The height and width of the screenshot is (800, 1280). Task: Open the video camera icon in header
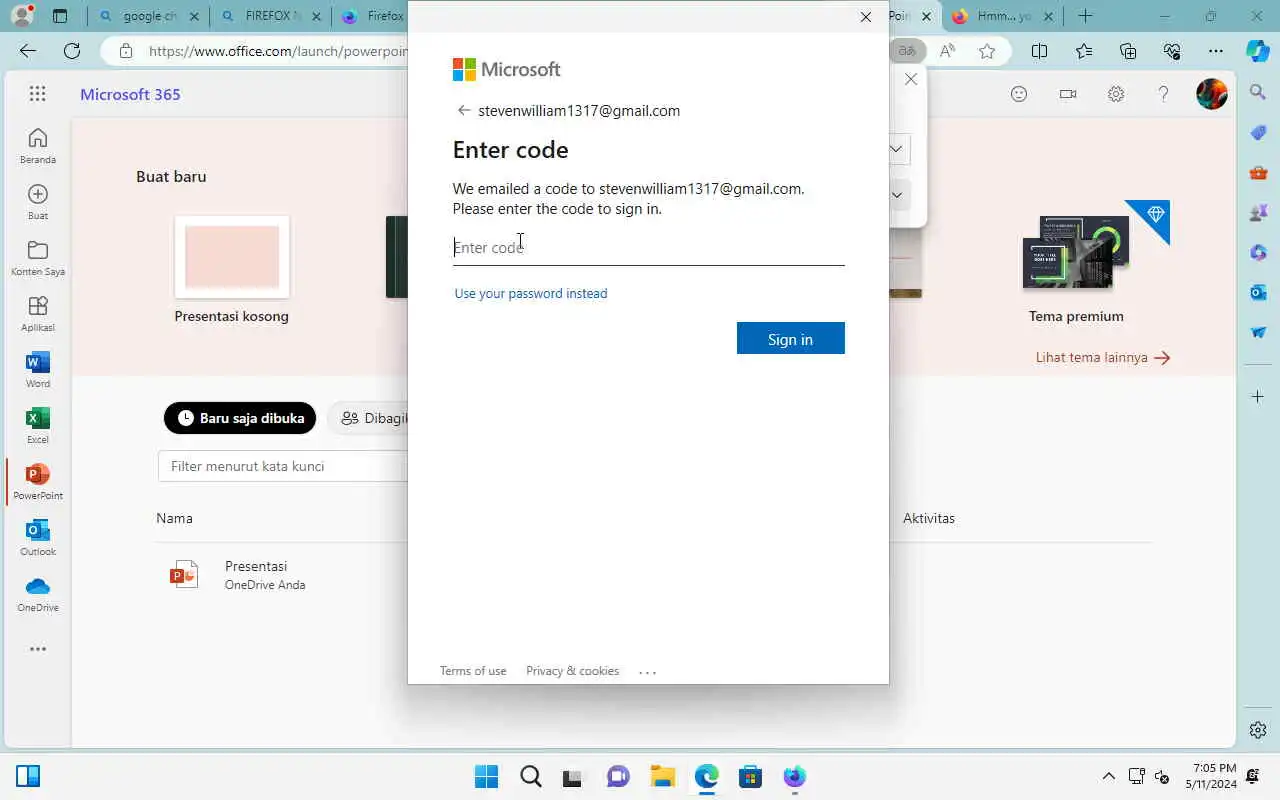(x=1068, y=94)
